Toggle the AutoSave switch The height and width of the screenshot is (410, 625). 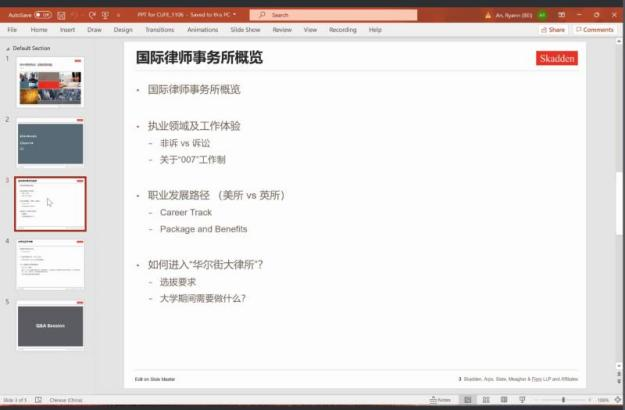pos(44,15)
